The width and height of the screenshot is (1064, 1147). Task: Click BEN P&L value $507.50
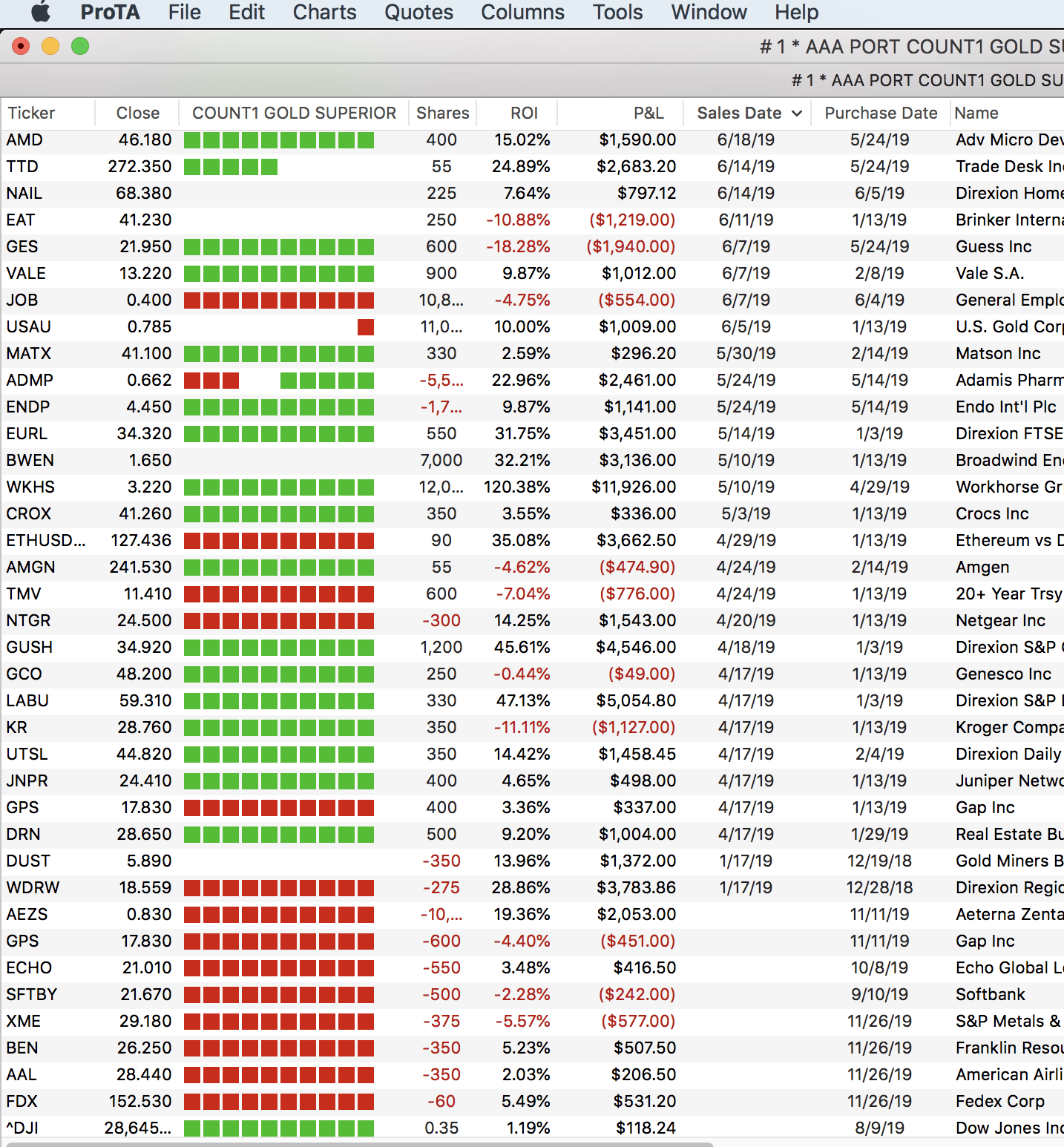point(645,1048)
